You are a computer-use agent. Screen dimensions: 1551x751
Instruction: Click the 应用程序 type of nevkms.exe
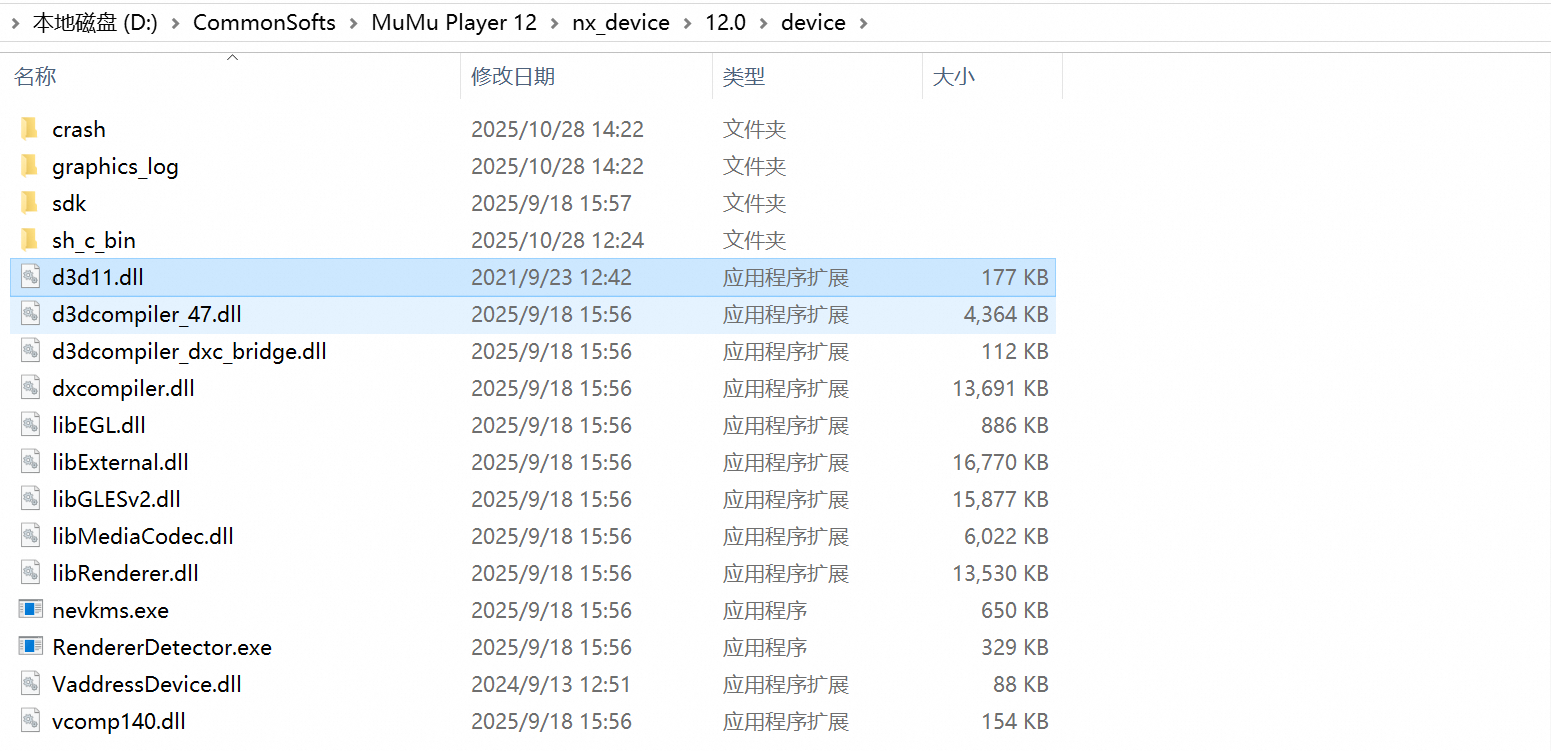pyautogui.click(x=765, y=611)
